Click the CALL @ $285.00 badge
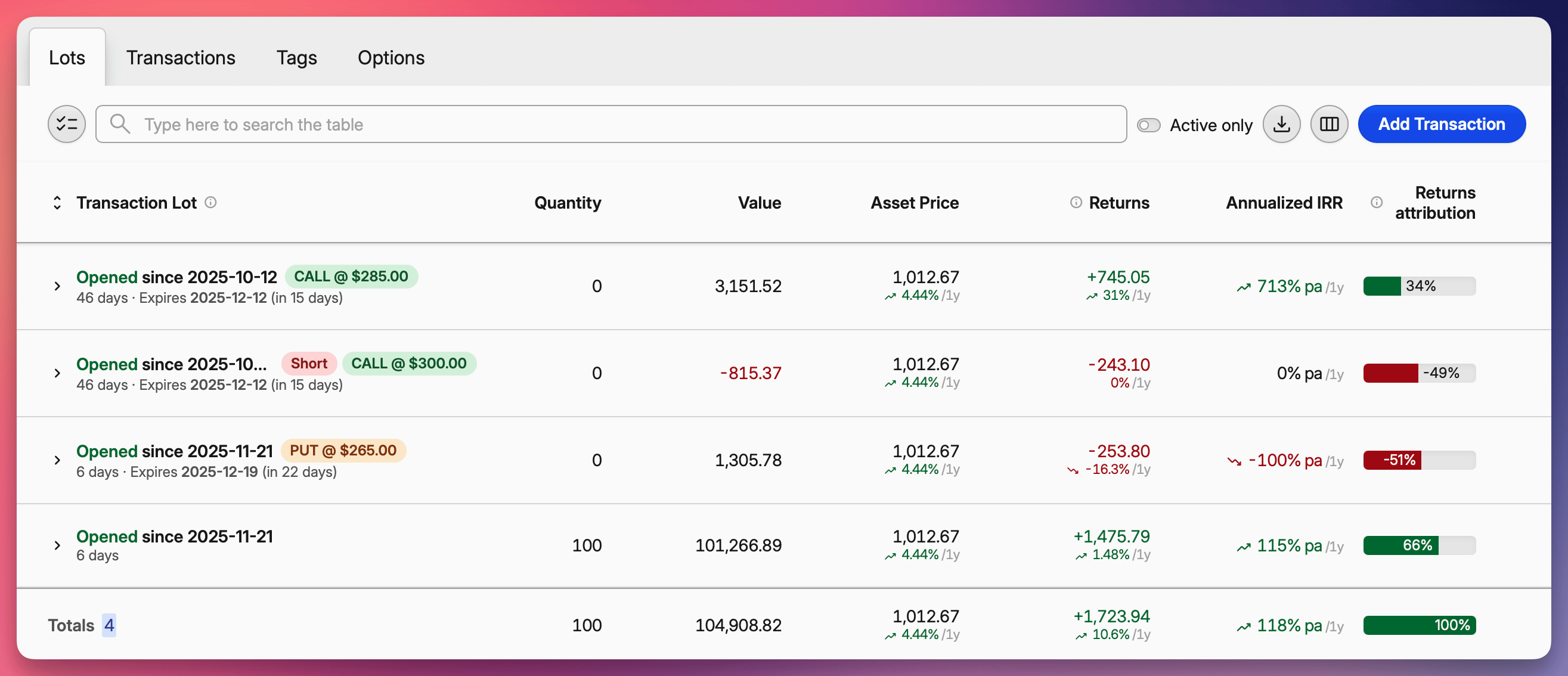The height and width of the screenshot is (676, 1568). coord(351,275)
